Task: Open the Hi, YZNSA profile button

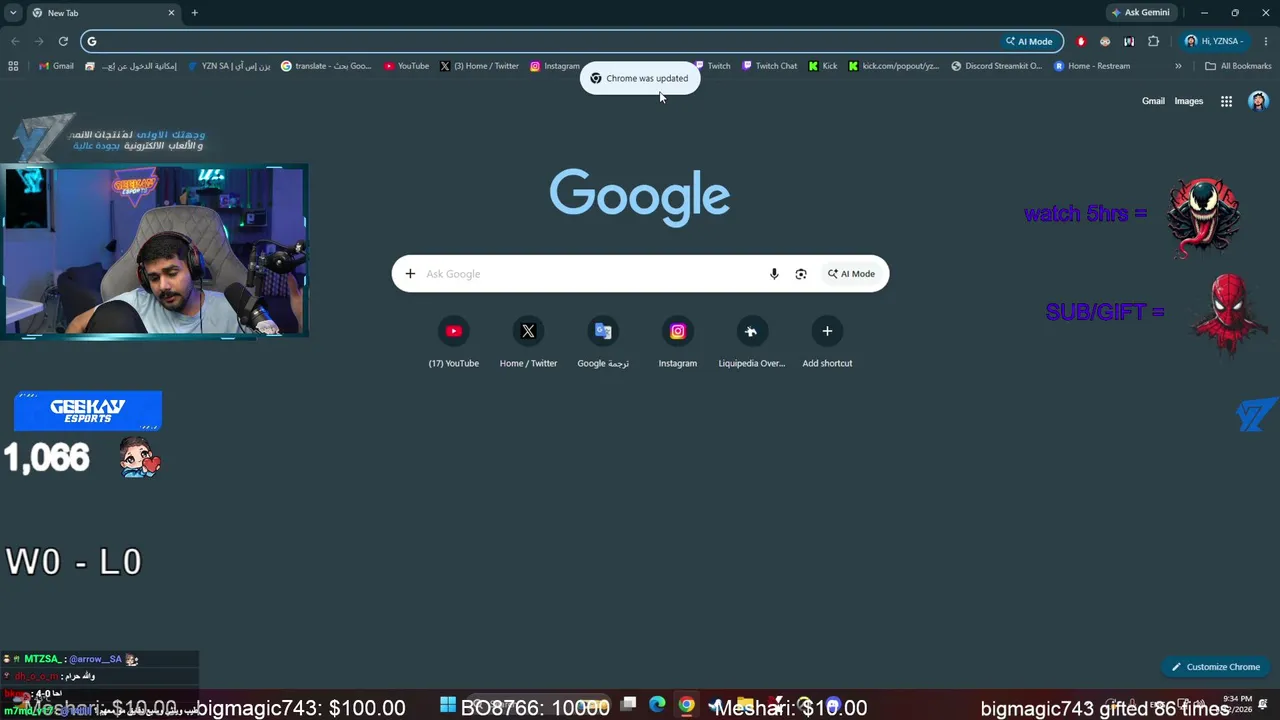Action: click(1214, 41)
